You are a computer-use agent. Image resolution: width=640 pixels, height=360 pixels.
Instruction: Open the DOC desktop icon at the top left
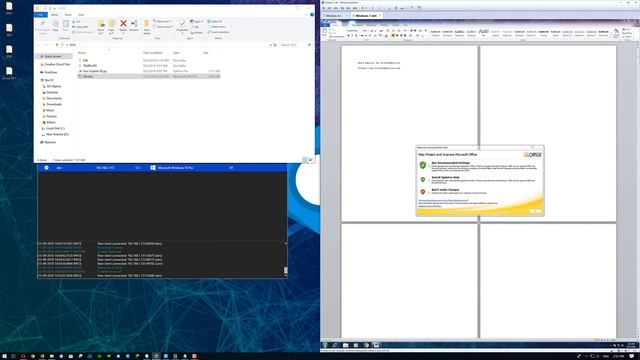9,8
